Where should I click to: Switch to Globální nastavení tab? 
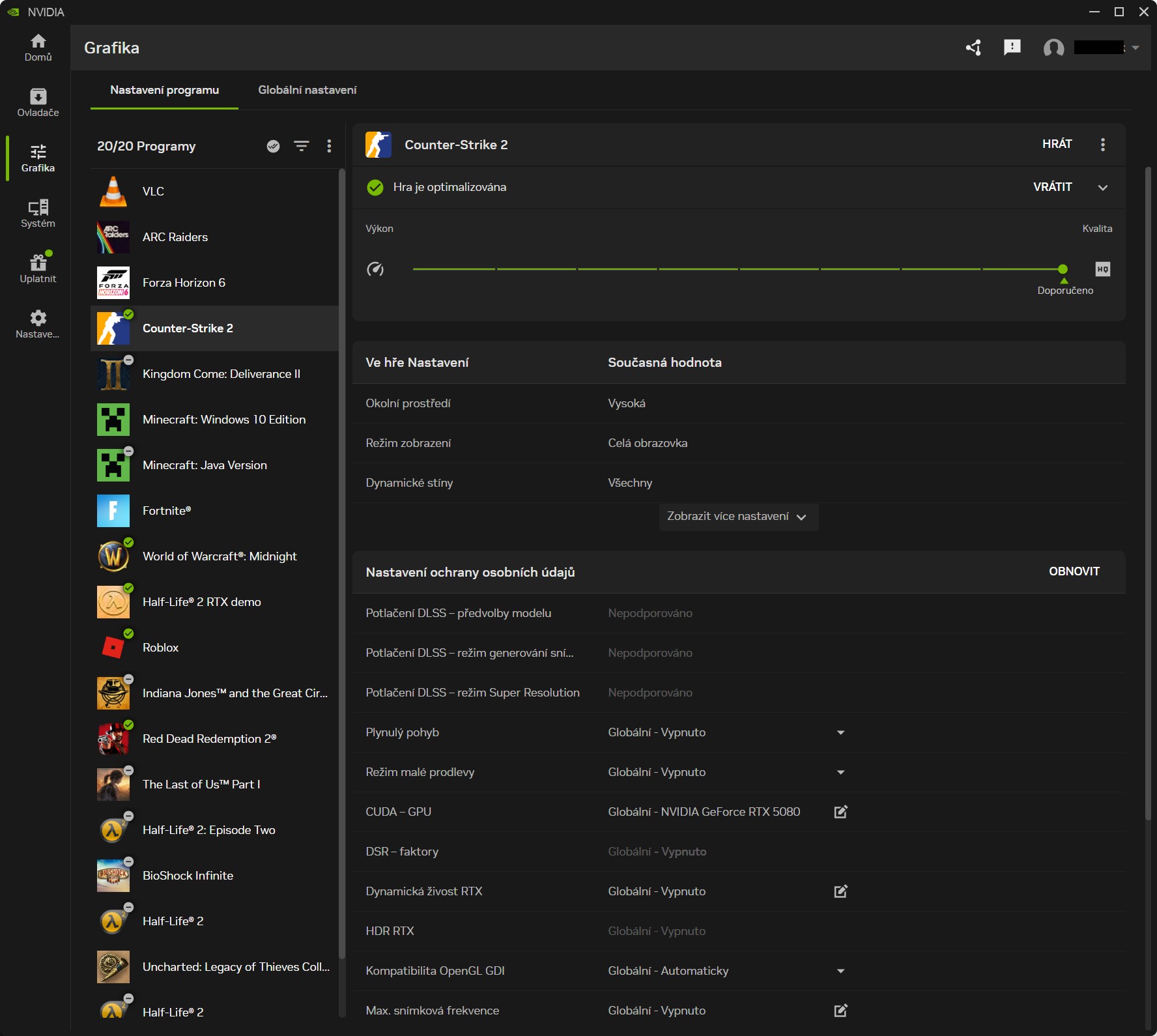(307, 90)
